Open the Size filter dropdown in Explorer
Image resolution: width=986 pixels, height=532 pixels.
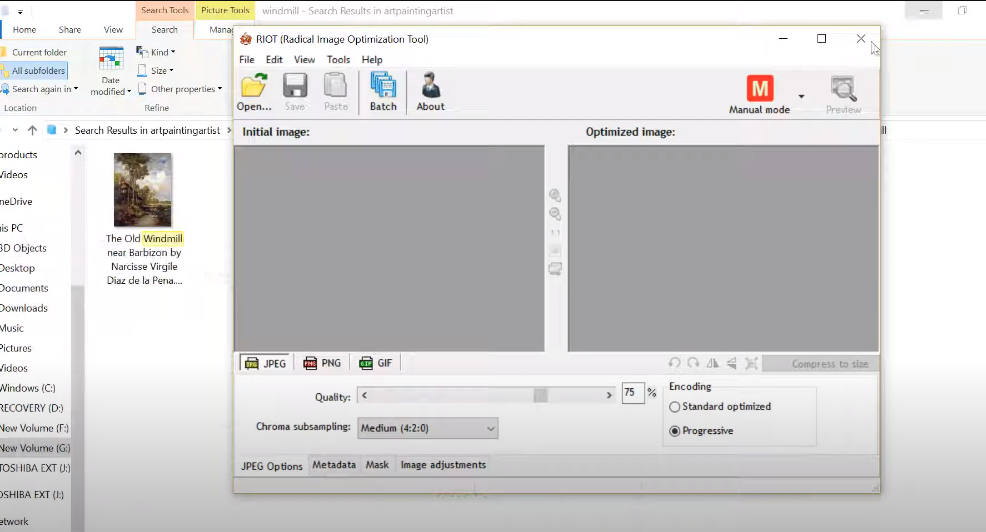(x=155, y=70)
